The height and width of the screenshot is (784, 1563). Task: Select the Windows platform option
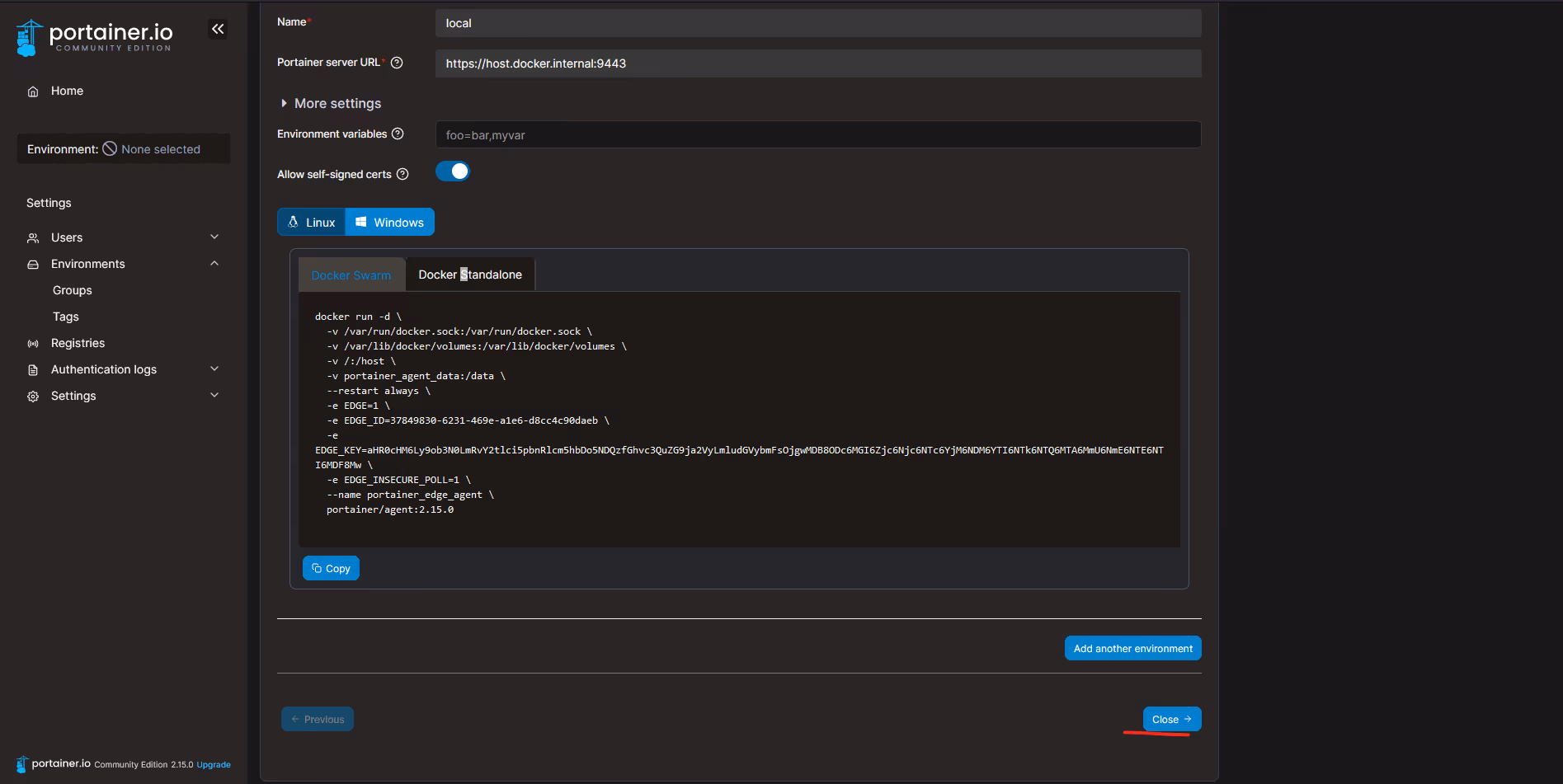pyautogui.click(x=389, y=223)
